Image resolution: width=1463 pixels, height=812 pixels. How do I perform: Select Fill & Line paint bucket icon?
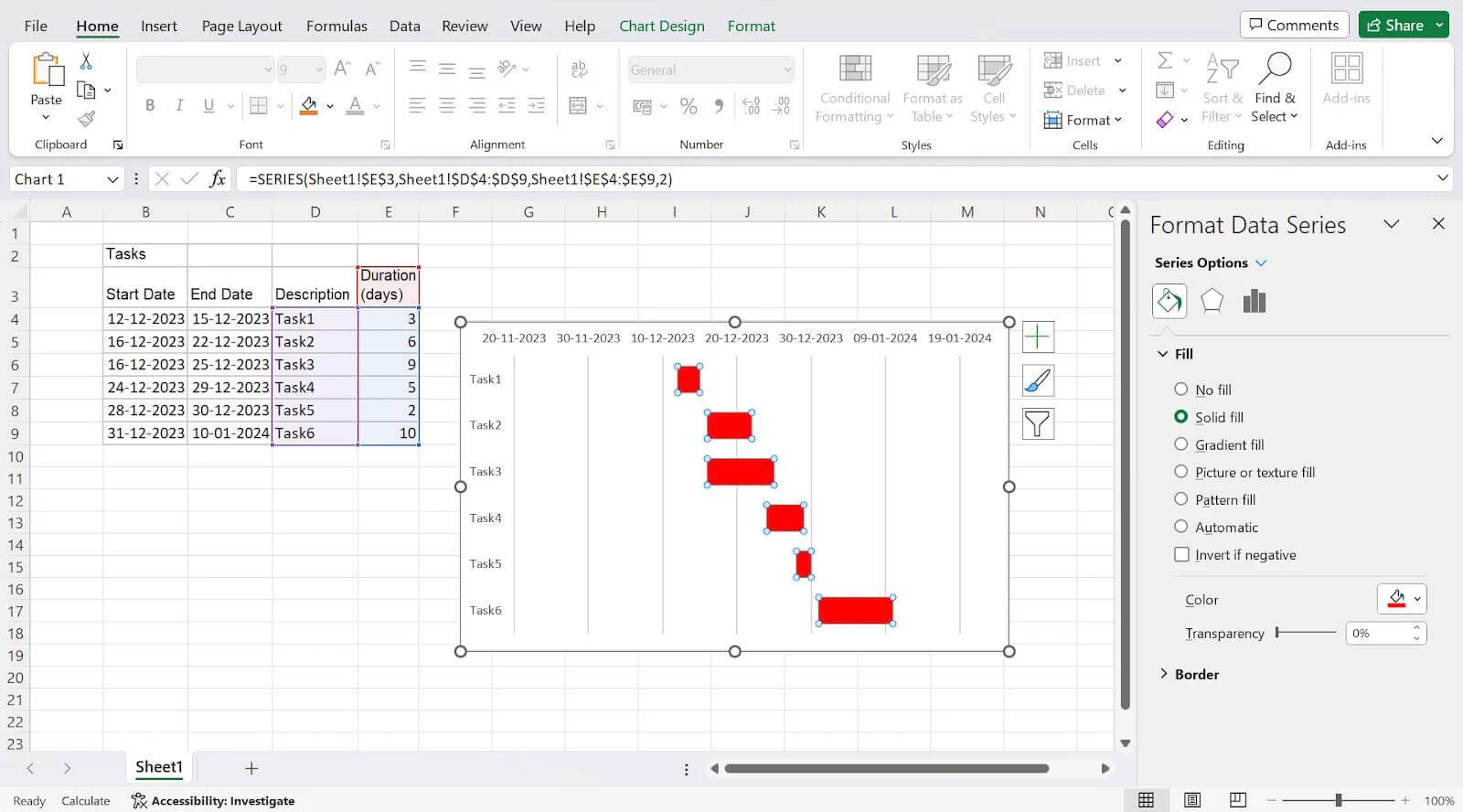click(1169, 301)
